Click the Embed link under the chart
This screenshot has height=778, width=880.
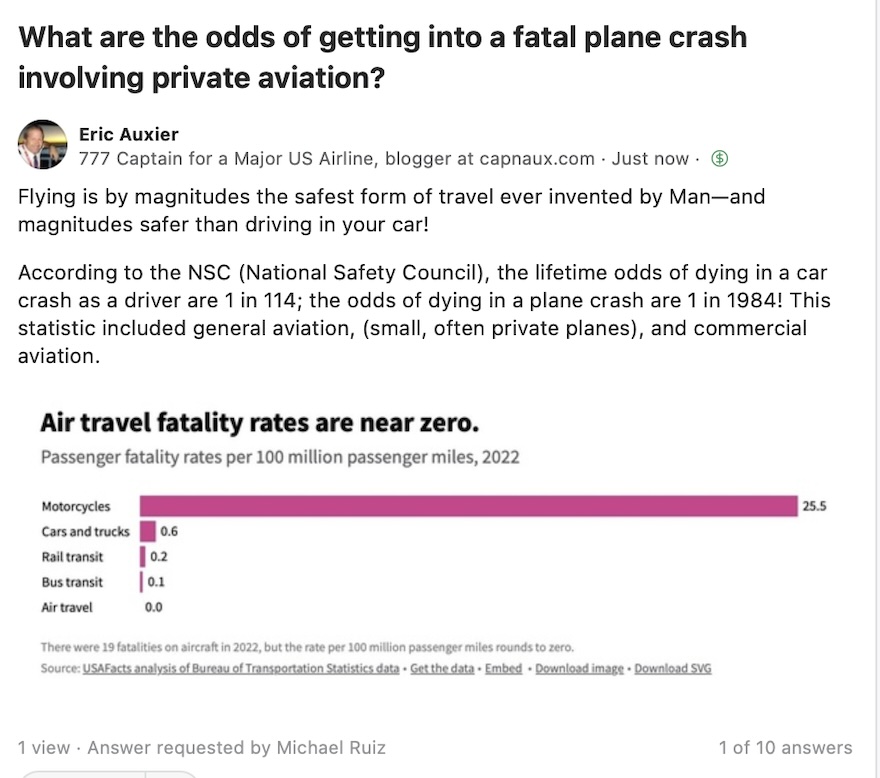coord(503,669)
